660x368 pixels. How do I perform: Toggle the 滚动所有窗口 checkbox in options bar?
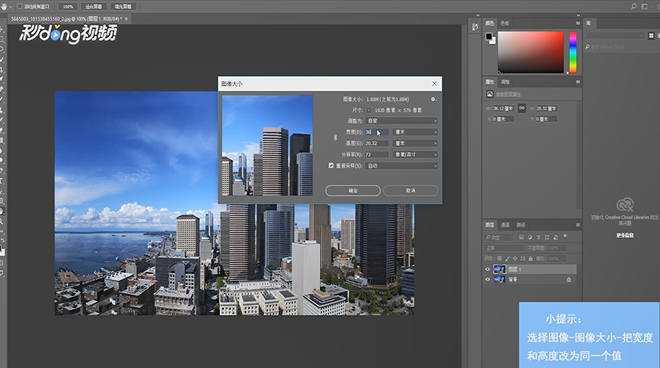(x=19, y=6)
